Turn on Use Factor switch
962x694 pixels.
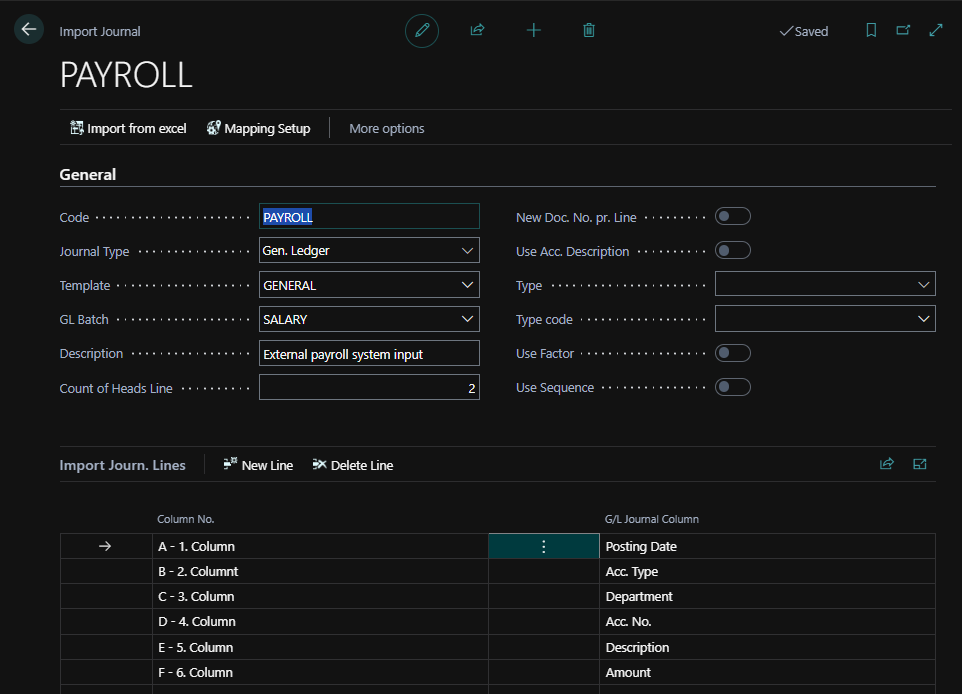[x=732, y=353]
